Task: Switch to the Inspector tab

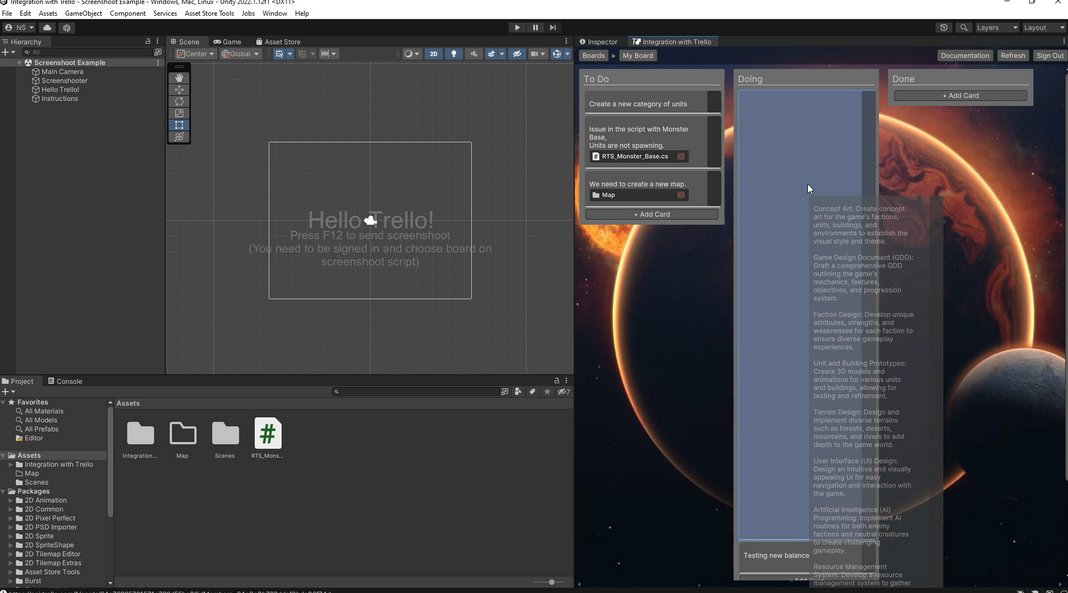Action: tap(599, 42)
